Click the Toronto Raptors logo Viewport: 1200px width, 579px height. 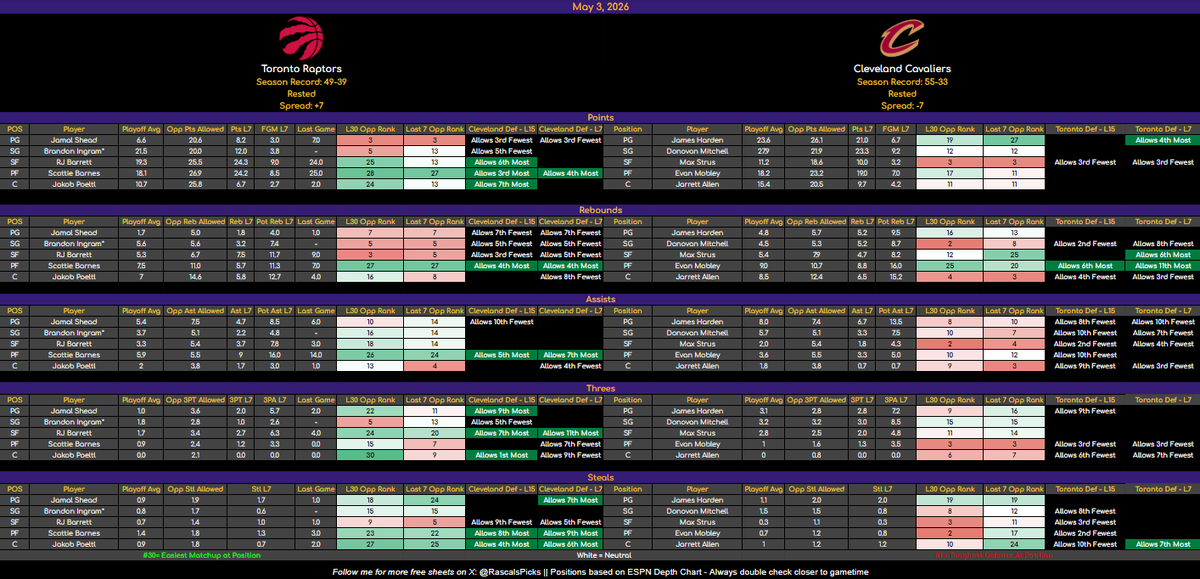pos(302,38)
